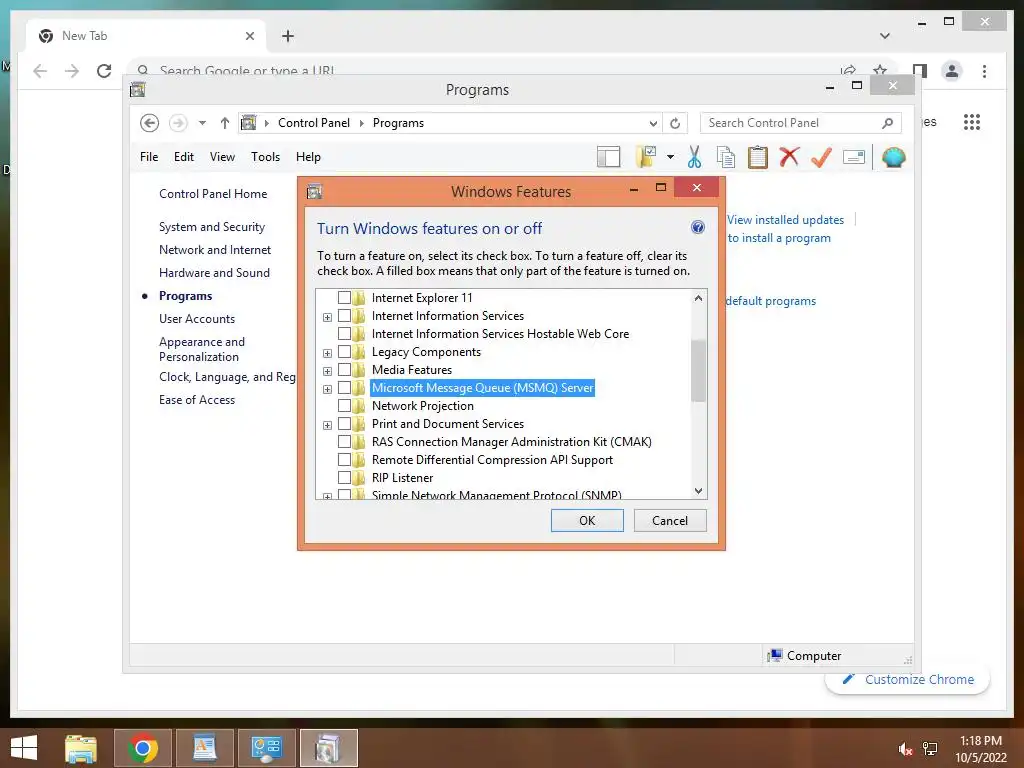Click Chrome side panel icon

920,71
